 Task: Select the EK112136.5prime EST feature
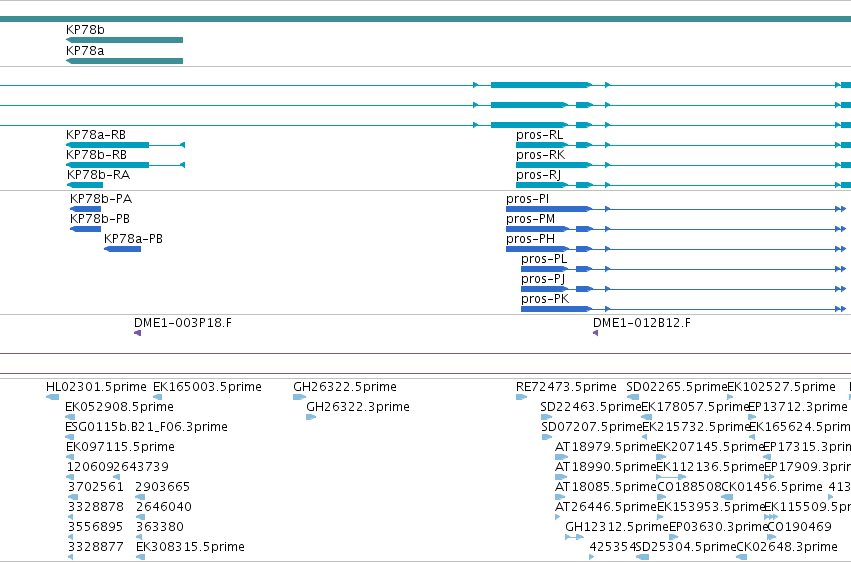pos(671,477)
